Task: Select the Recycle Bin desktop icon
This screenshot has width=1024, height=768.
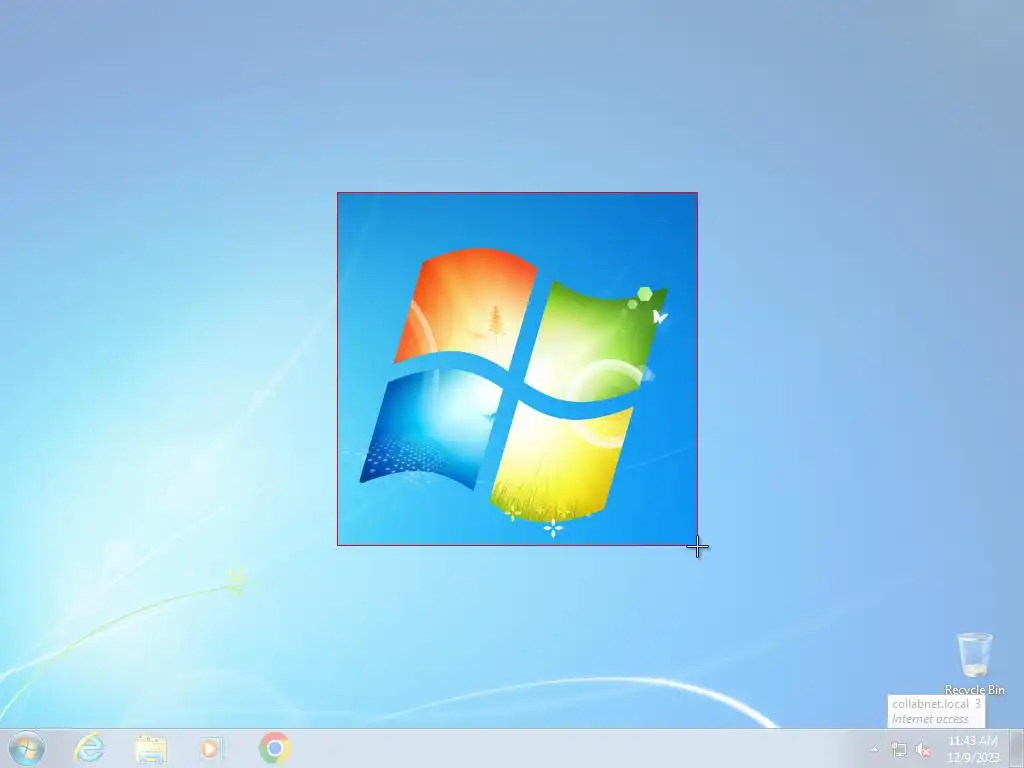Action: pos(974,664)
